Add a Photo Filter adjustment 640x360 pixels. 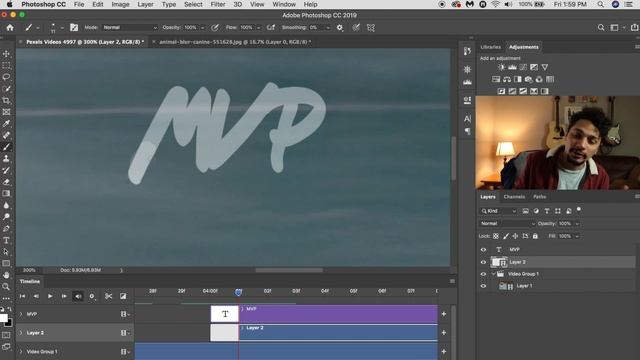(x=529, y=79)
